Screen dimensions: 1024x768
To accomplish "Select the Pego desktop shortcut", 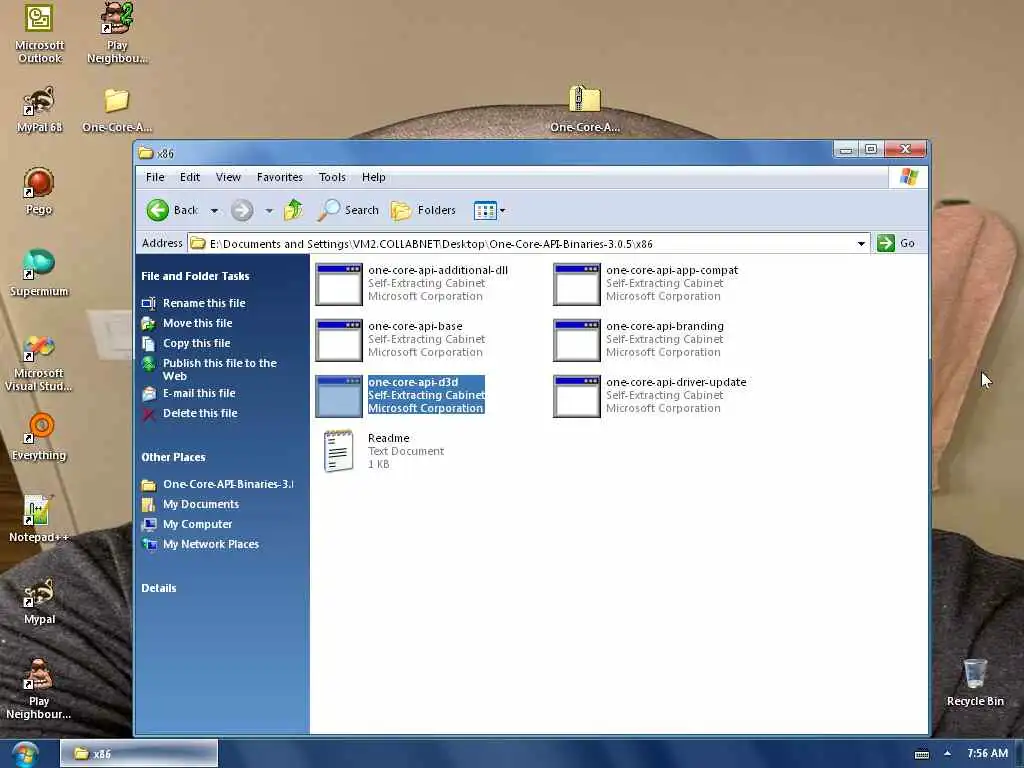I will pos(39,191).
